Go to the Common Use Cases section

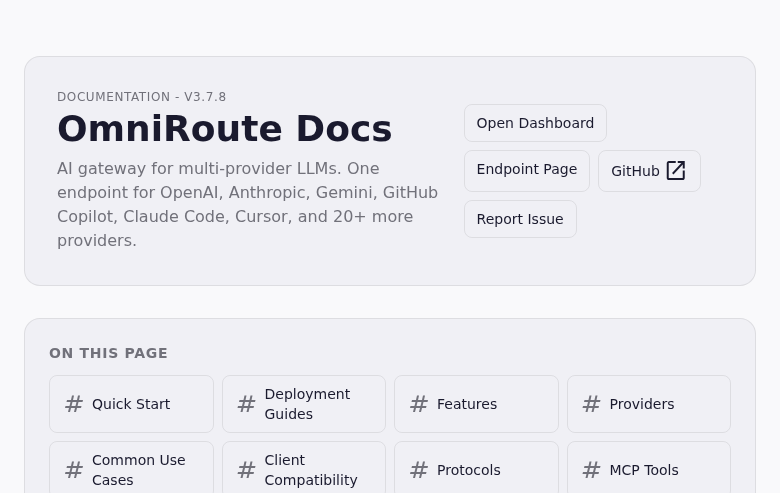click(x=131, y=468)
